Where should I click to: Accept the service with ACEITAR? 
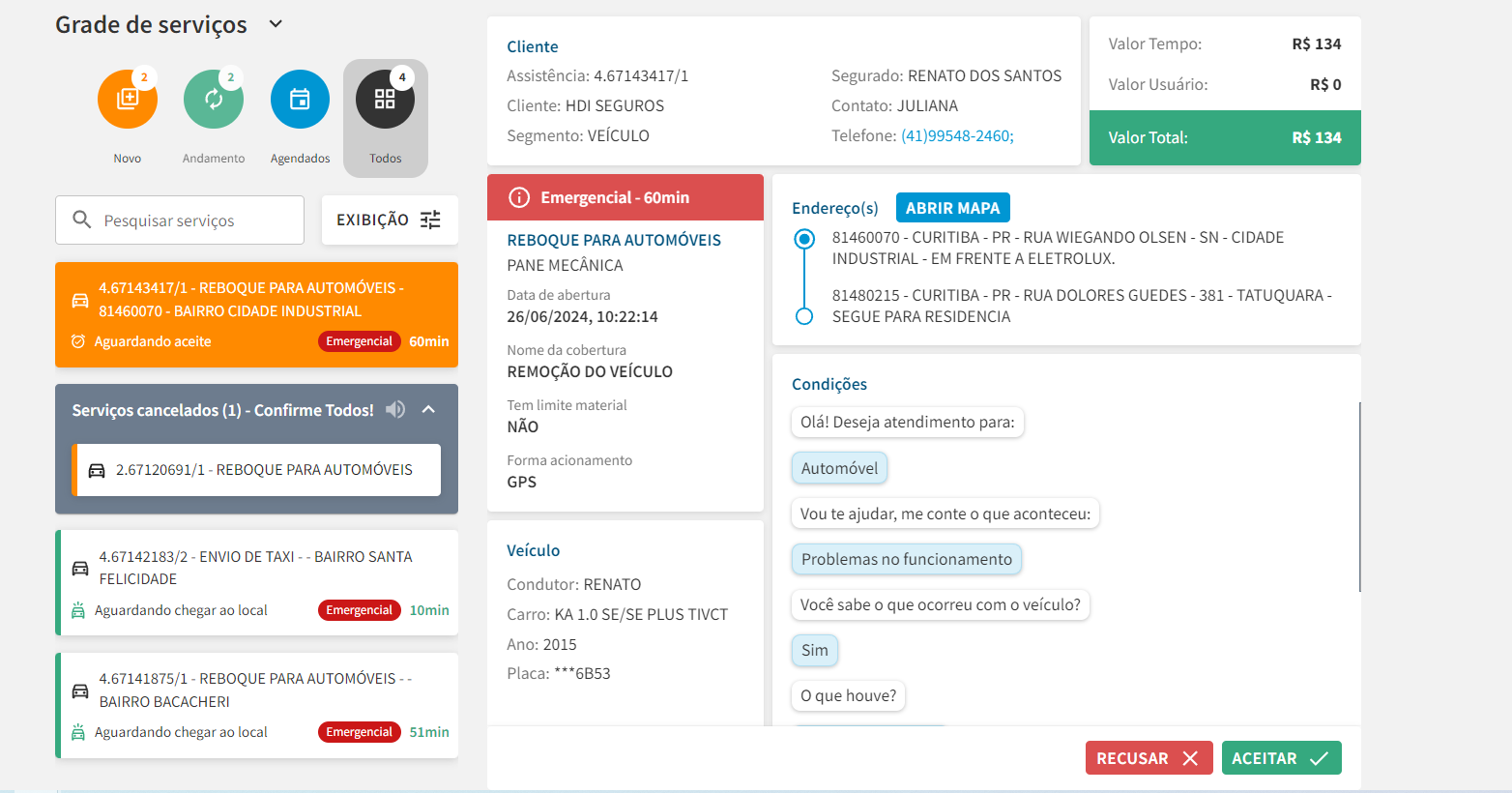tap(1281, 758)
